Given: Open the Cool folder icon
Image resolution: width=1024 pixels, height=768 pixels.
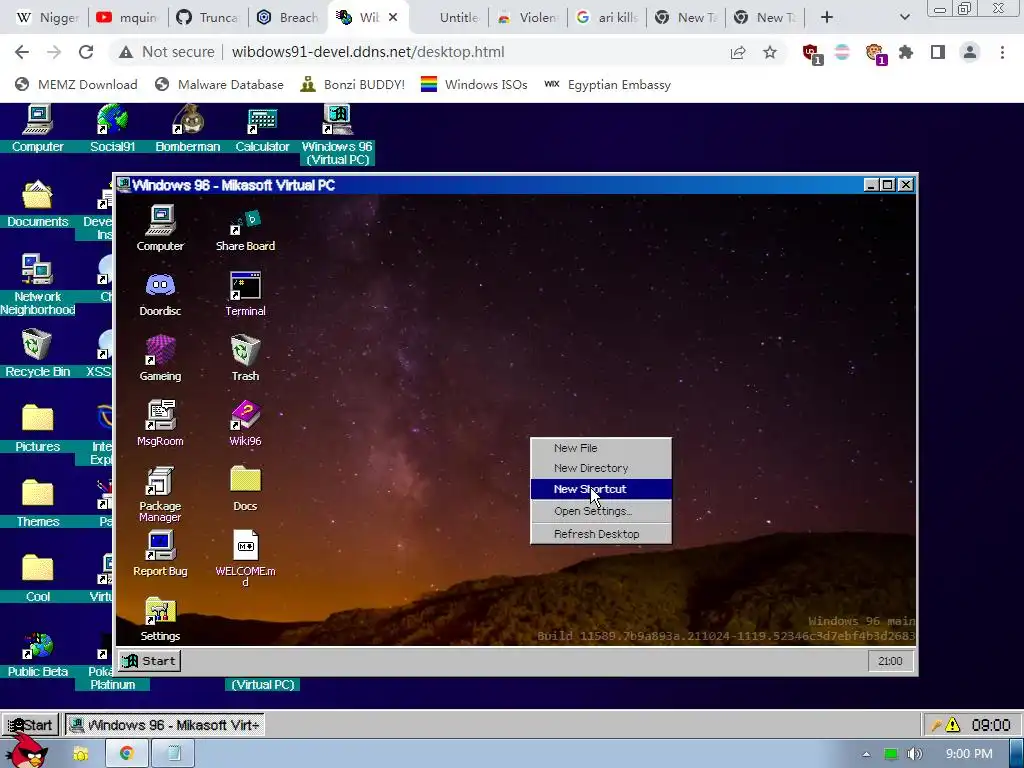Looking at the screenshot, I should (x=37, y=579).
